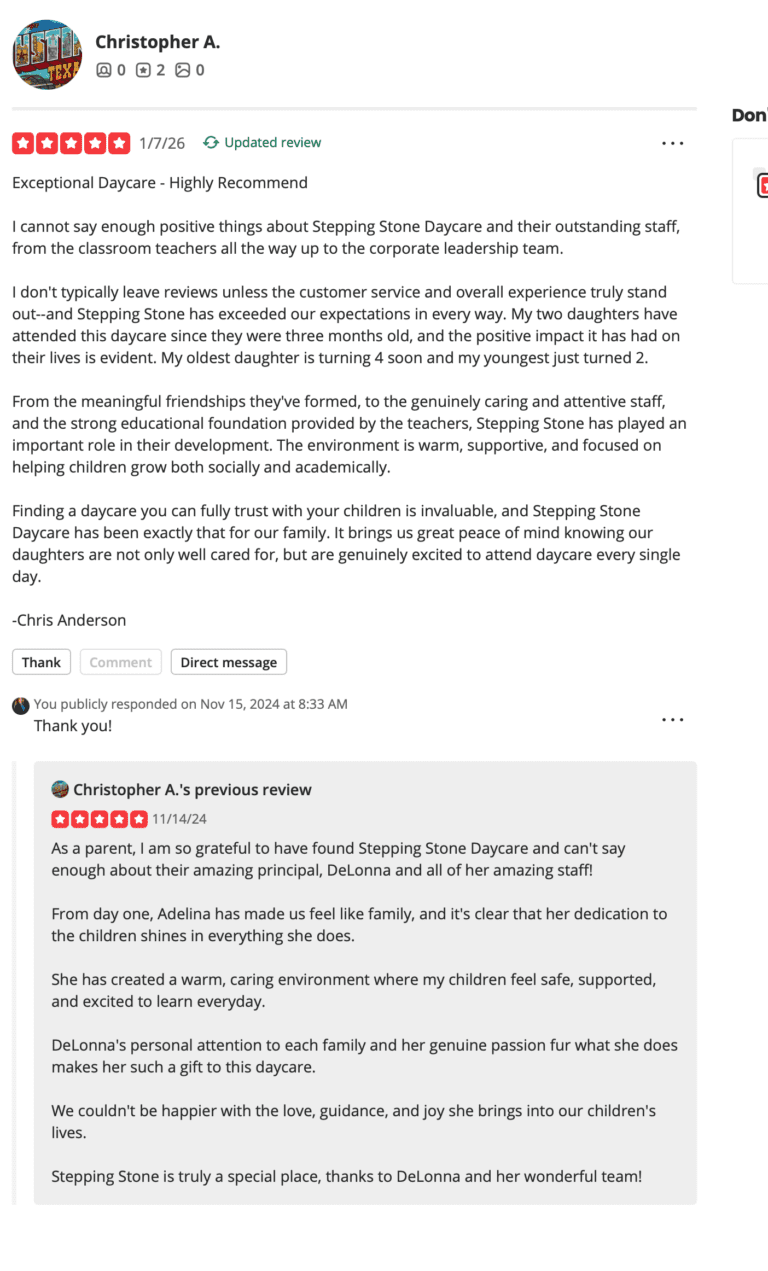Viewport: 768px width, 1271px height.
Task: Click the small avatar icon in the previous review header
Action: pos(59,789)
